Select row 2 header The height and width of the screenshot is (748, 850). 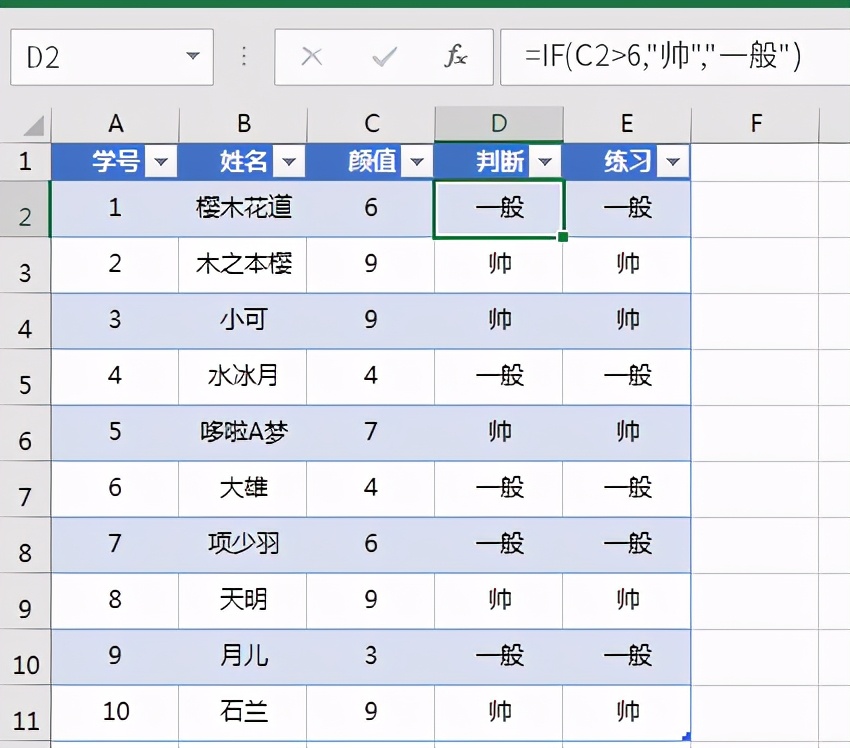point(25,209)
